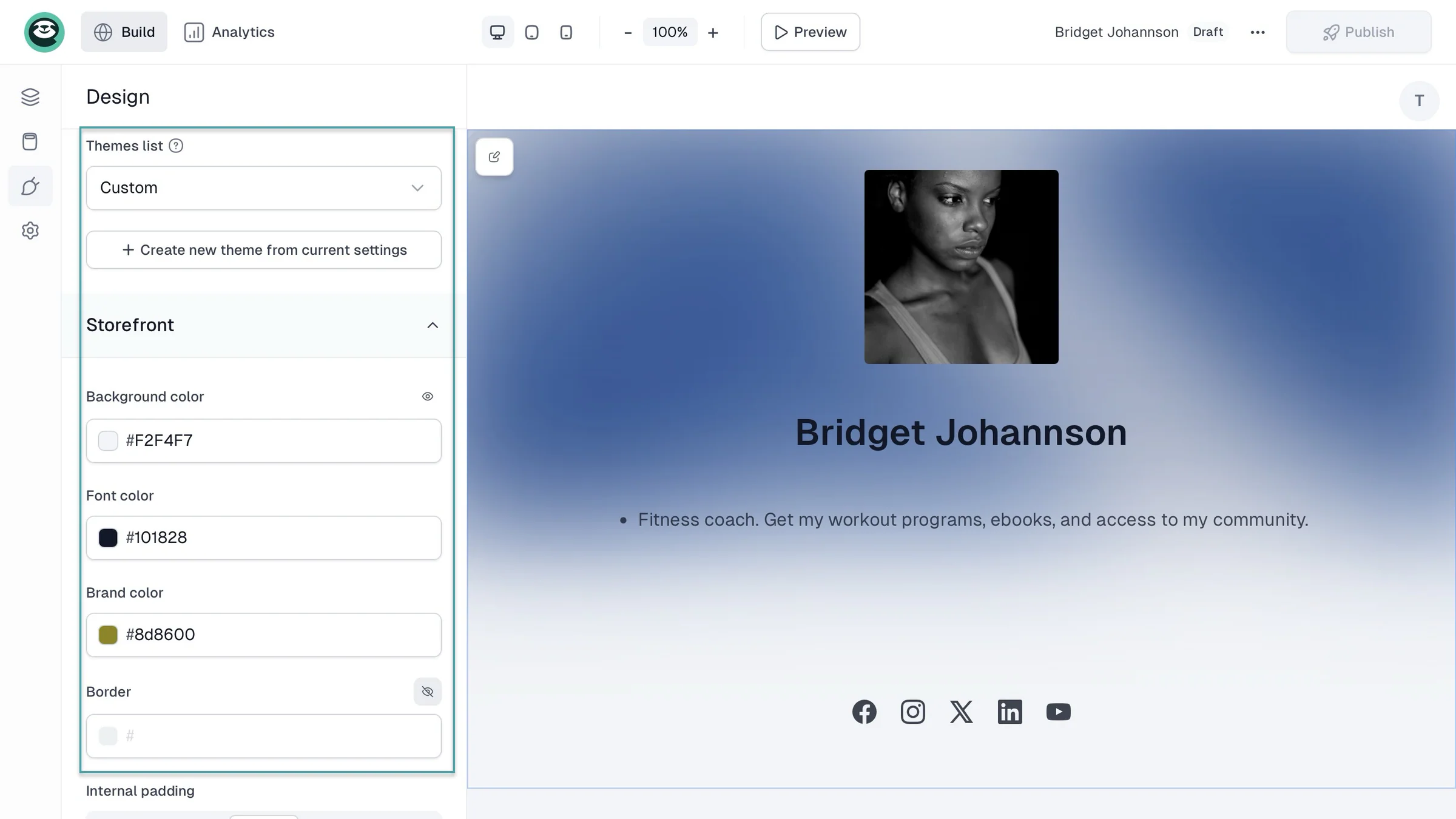Open the Settings gear in sidebar
The image size is (1456, 819).
point(30,231)
